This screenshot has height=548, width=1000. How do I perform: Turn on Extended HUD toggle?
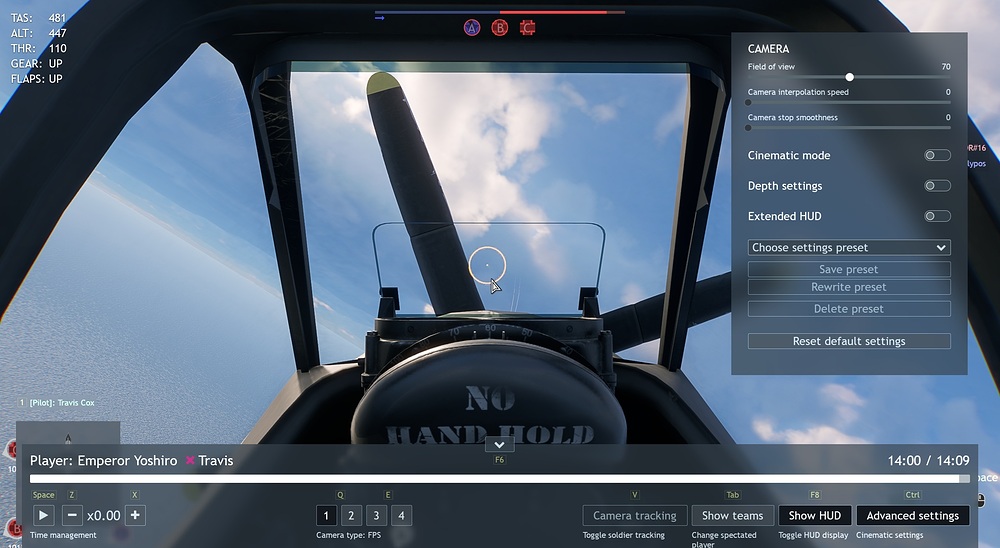tap(938, 216)
